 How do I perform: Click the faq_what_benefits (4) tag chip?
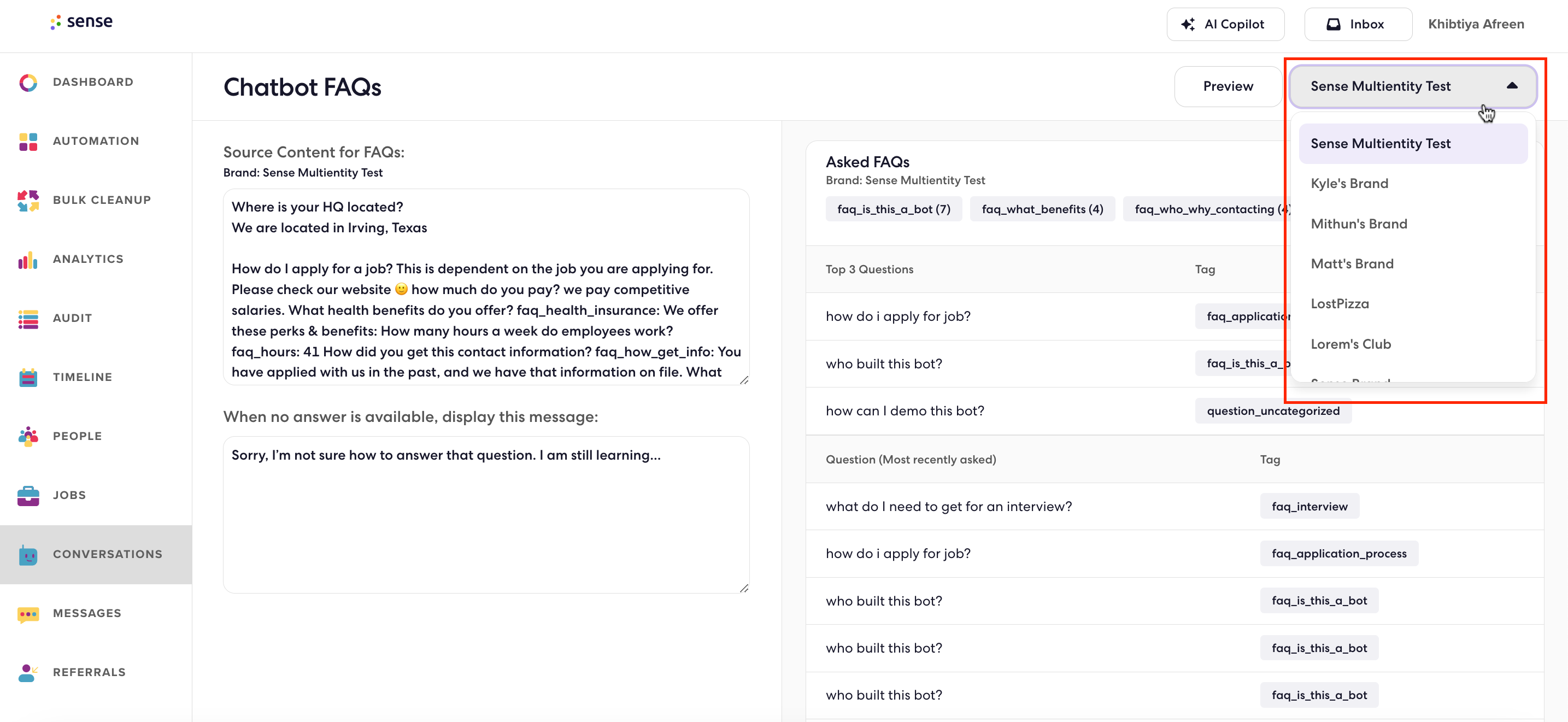coord(1042,209)
